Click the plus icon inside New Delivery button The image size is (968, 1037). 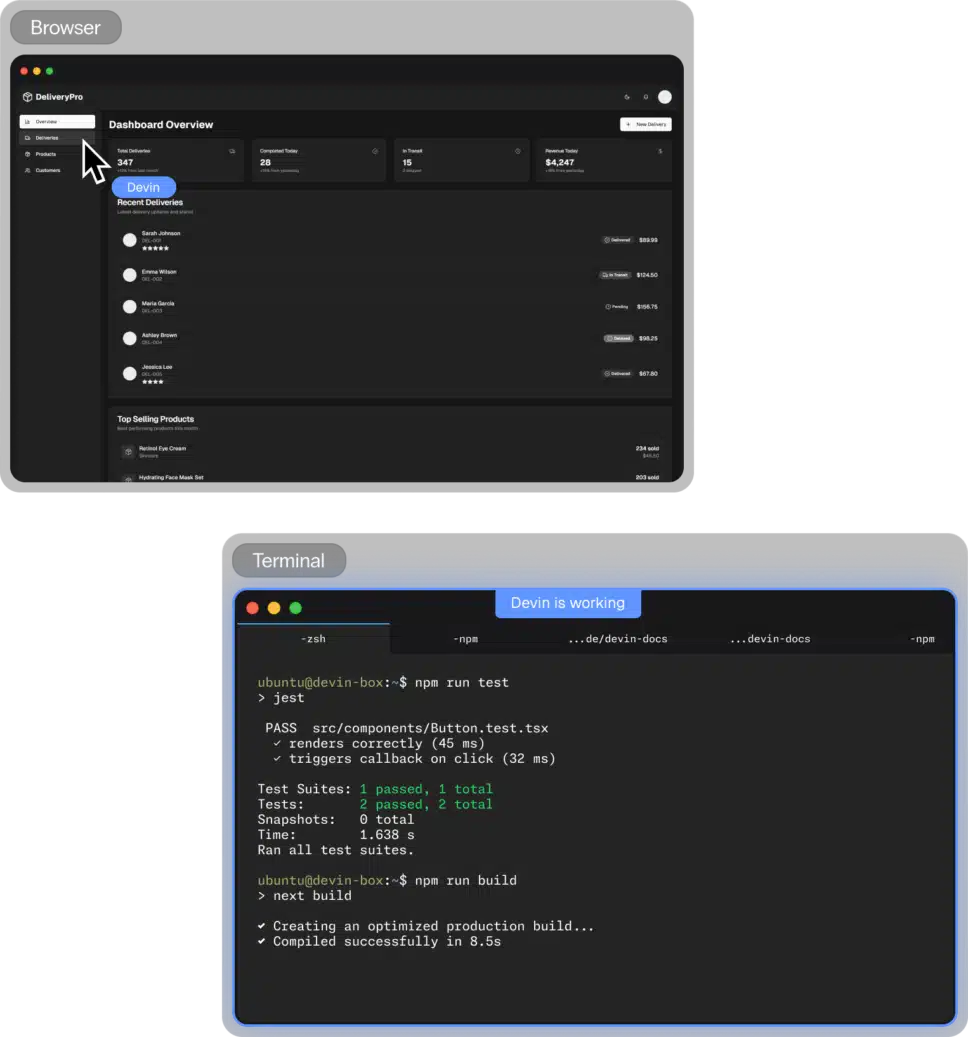click(629, 124)
